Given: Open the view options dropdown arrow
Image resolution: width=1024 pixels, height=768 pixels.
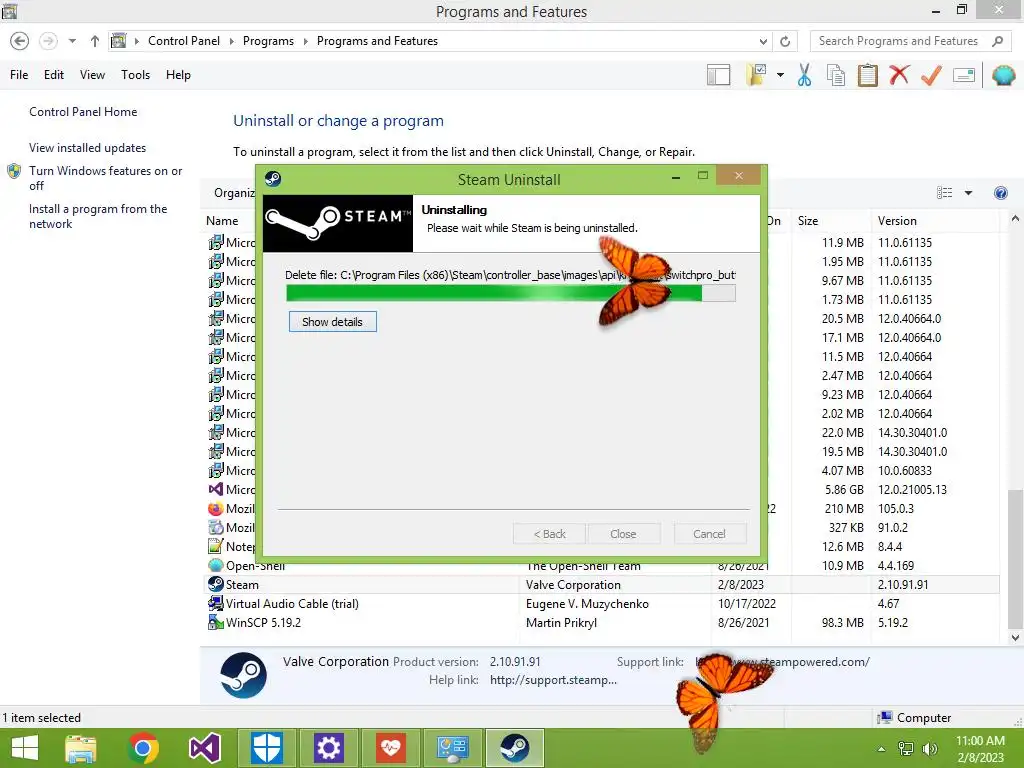Looking at the screenshot, I should click(968, 193).
